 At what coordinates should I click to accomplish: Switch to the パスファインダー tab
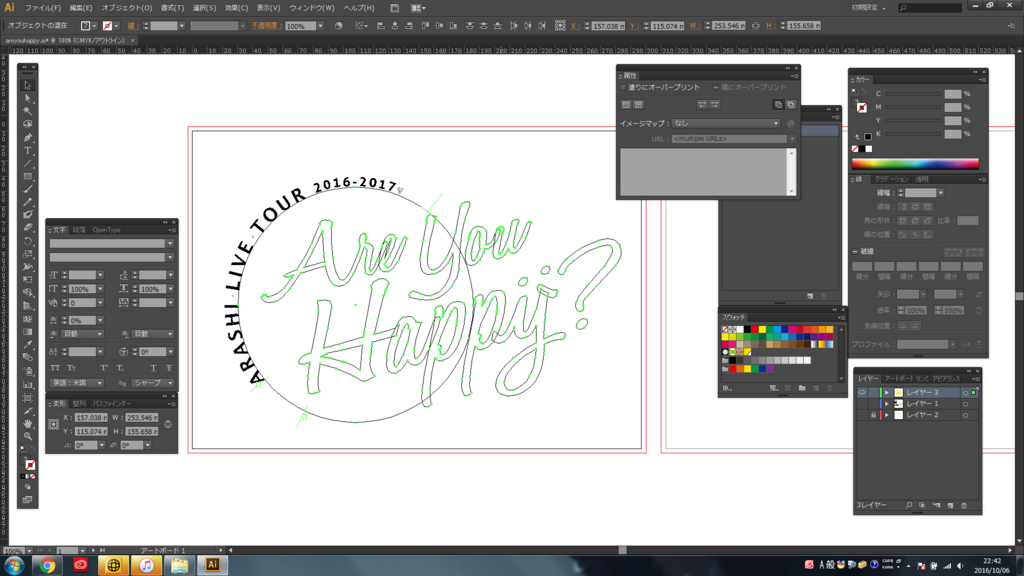112,404
